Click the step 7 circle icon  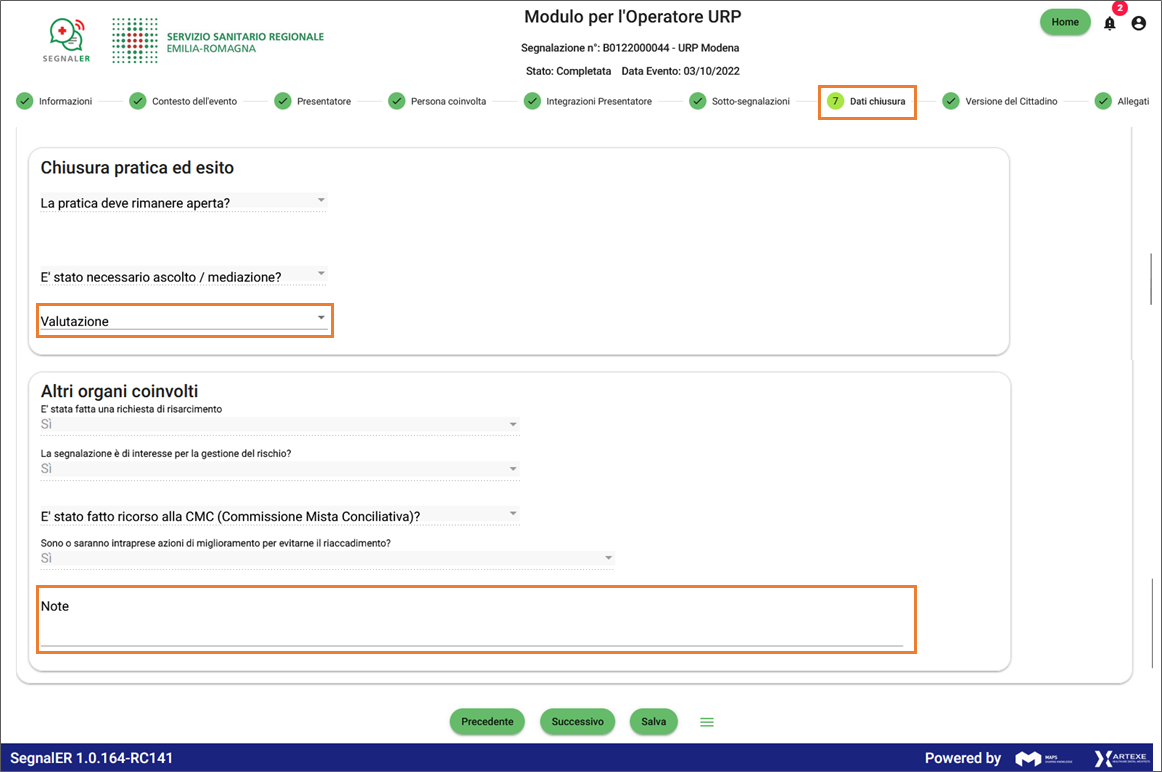click(x=835, y=101)
